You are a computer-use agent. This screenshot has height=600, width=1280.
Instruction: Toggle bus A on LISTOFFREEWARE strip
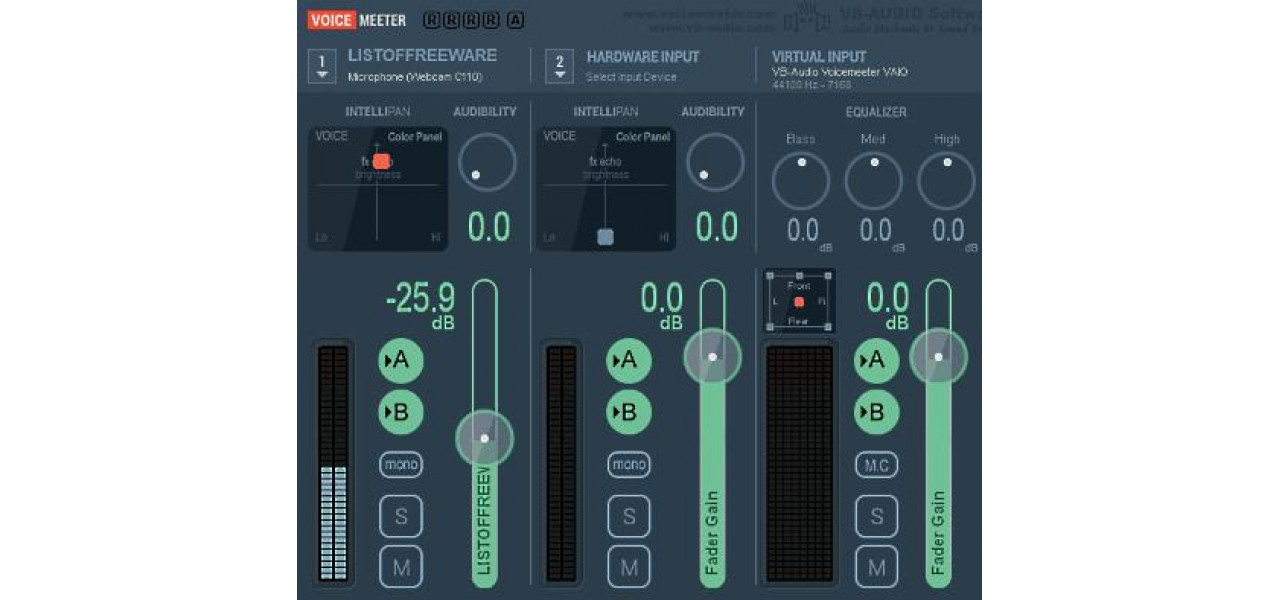click(401, 361)
